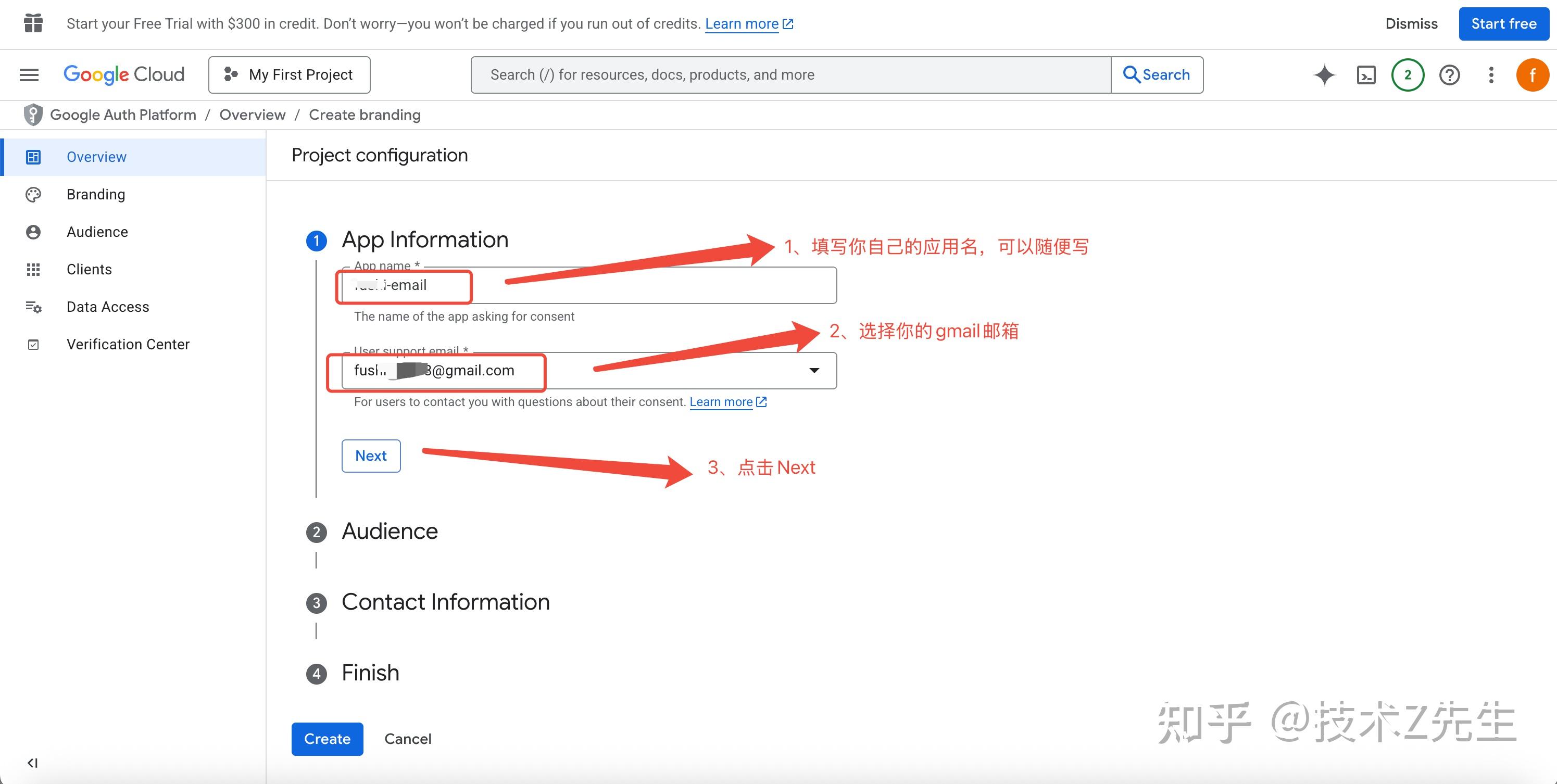Image resolution: width=1557 pixels, height=784 pixels.
Task: Collapse the side panel arrow
Action: tap(31, 763)
